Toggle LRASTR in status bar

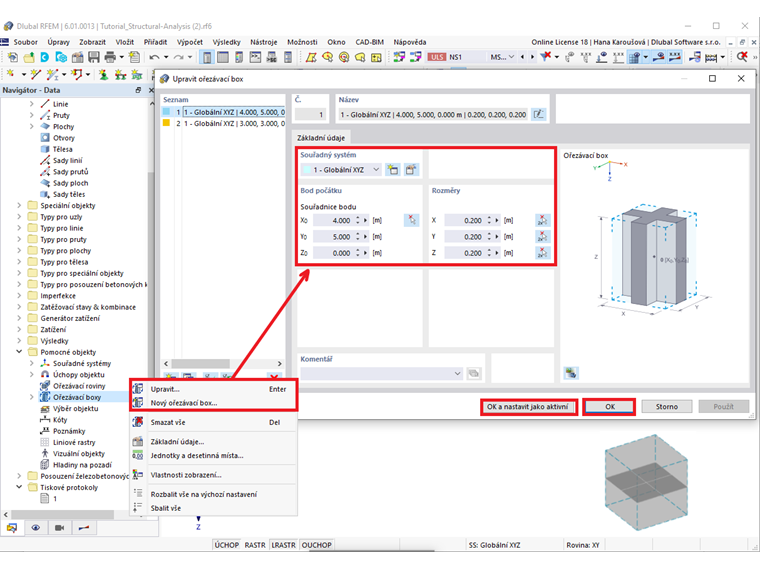(x=284, y=545)
